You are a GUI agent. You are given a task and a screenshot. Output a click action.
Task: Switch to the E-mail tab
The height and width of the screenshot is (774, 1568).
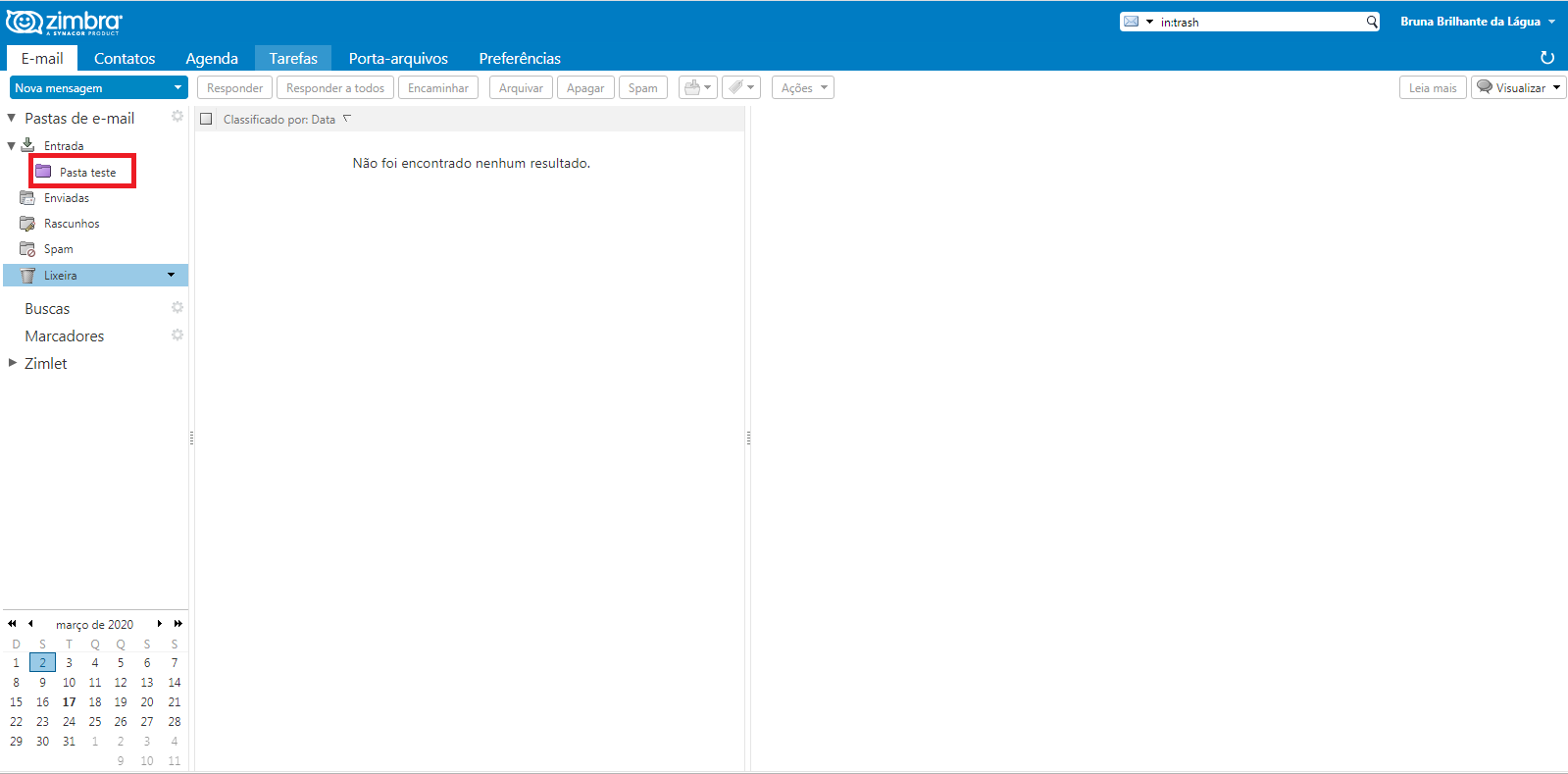coord(42,58)
